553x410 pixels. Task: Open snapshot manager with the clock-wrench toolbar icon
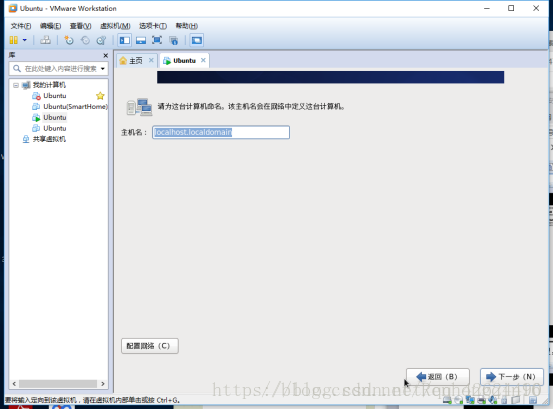tap(101, 40)
